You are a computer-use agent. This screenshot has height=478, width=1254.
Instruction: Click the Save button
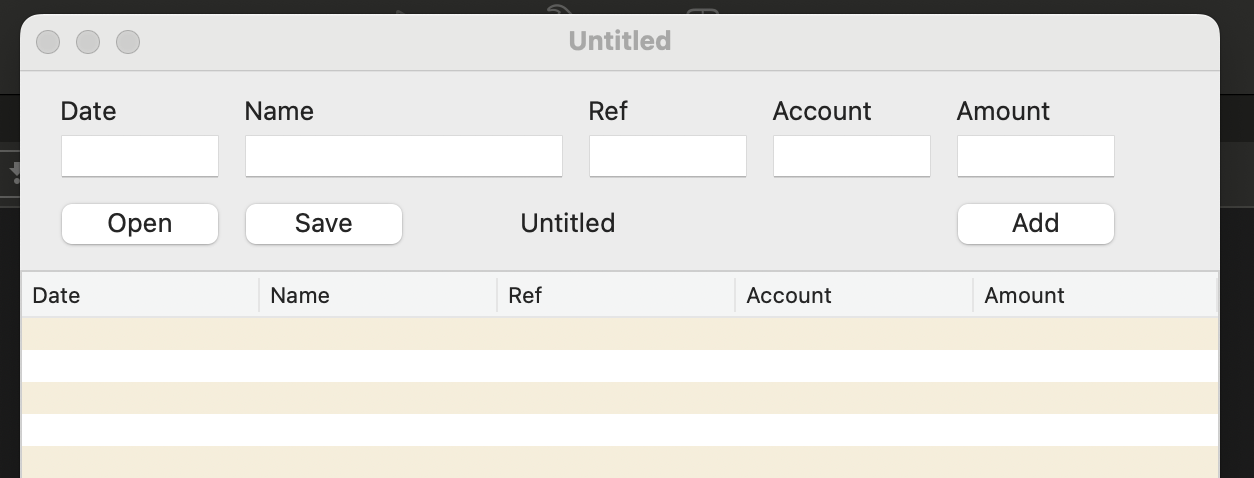(324, 223)
